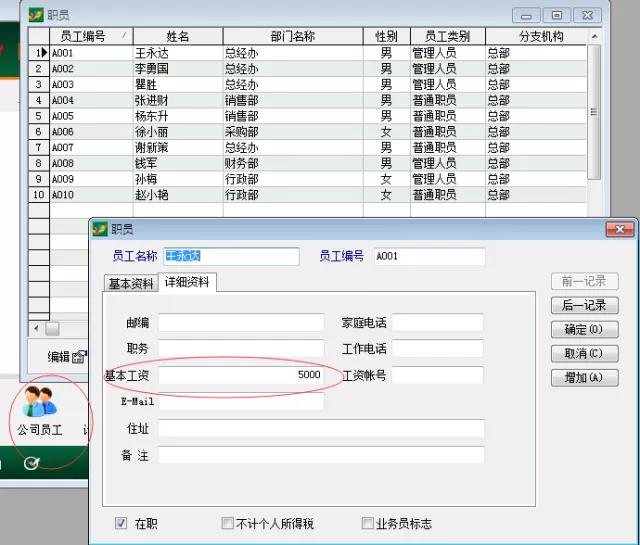
Task: Click the 姓名 column header
Action: [x=178, y=36]
